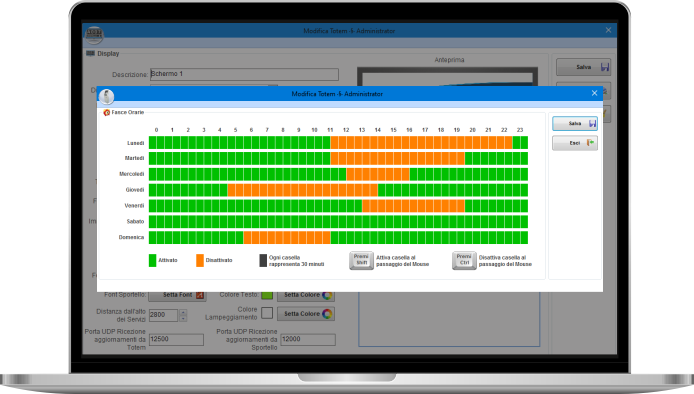Screen dimensions: 694x394
Task: Click the orange Disattivato legend swatch
Action: click(x=200, y=260)
